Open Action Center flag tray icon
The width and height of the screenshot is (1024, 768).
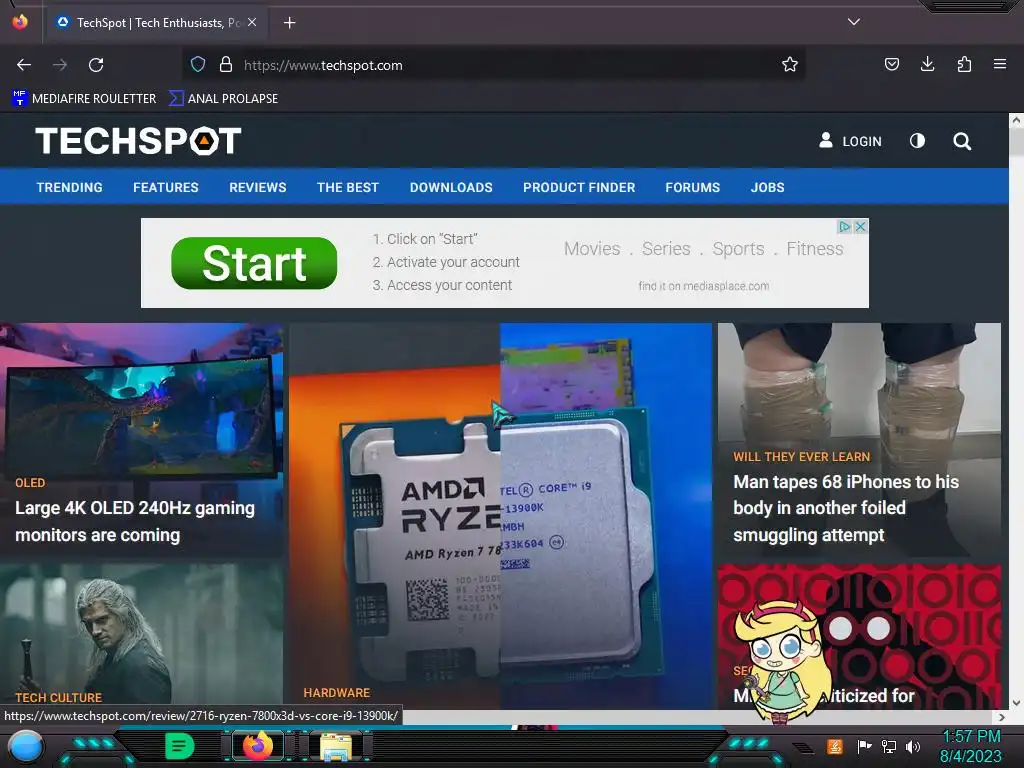(864, 746)
